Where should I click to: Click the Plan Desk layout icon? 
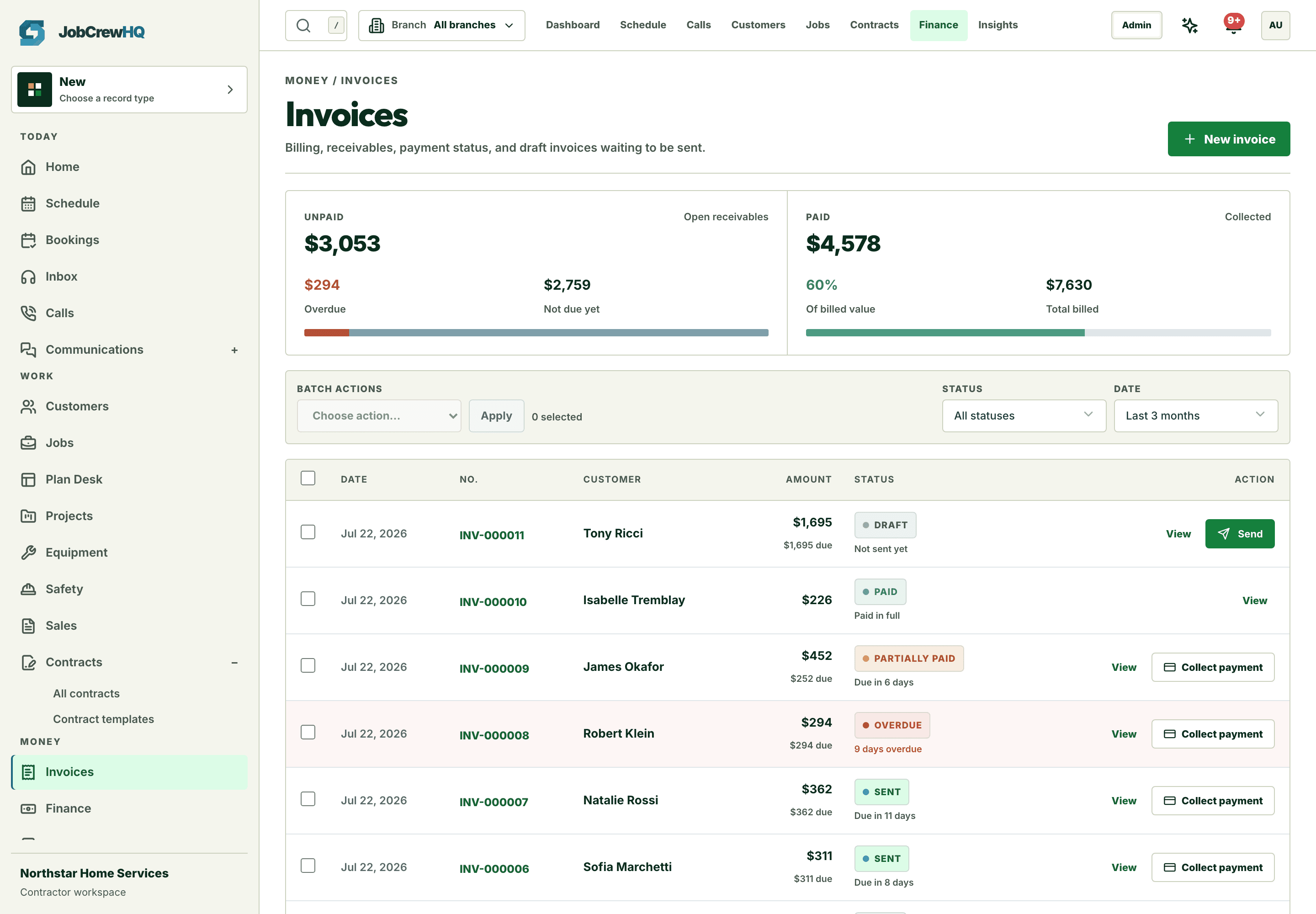pos(28,480)
